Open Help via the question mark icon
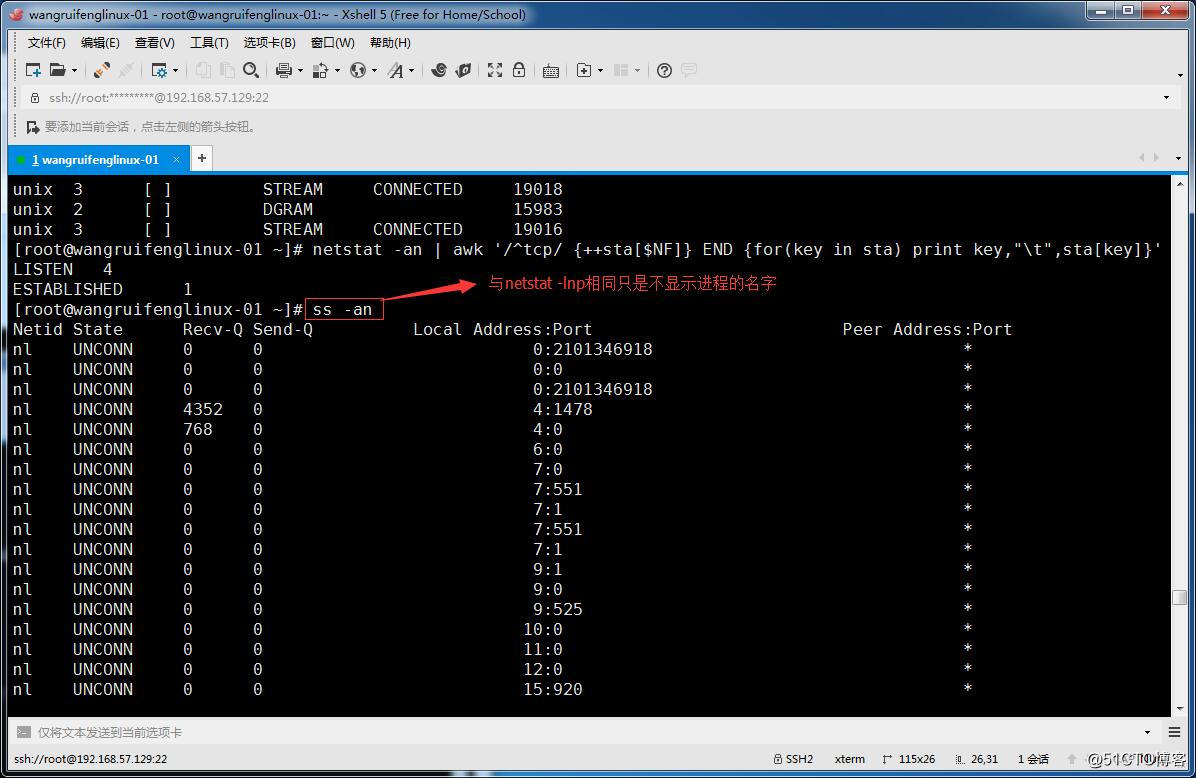The width and height of the screenshot is (1196, 778). coord(664,70)
